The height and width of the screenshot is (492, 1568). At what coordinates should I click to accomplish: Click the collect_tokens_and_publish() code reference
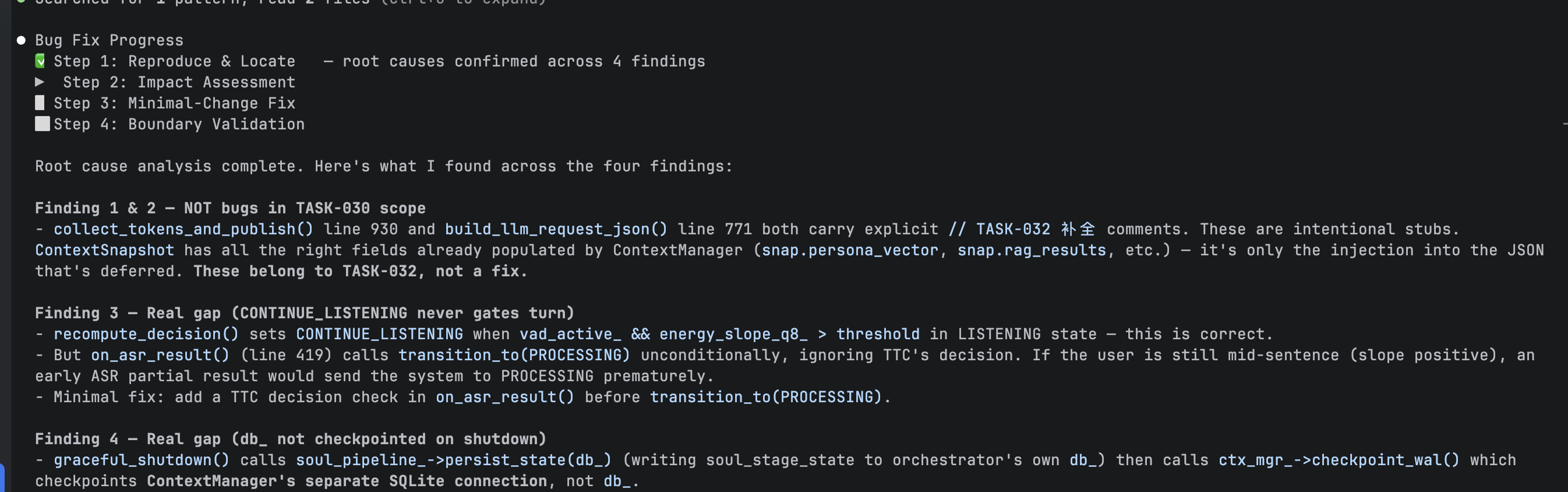(x=183, y=229)
